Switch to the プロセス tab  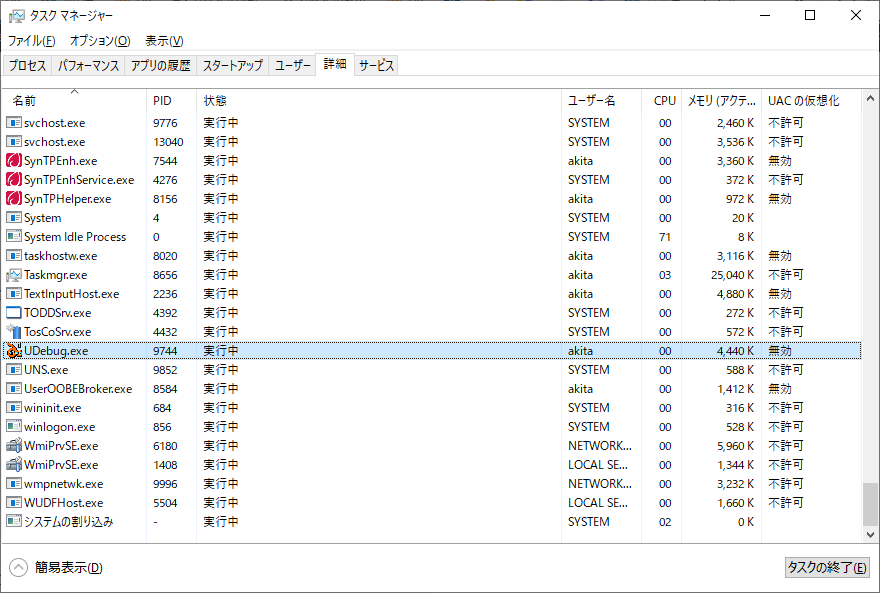tap(27, 66)
